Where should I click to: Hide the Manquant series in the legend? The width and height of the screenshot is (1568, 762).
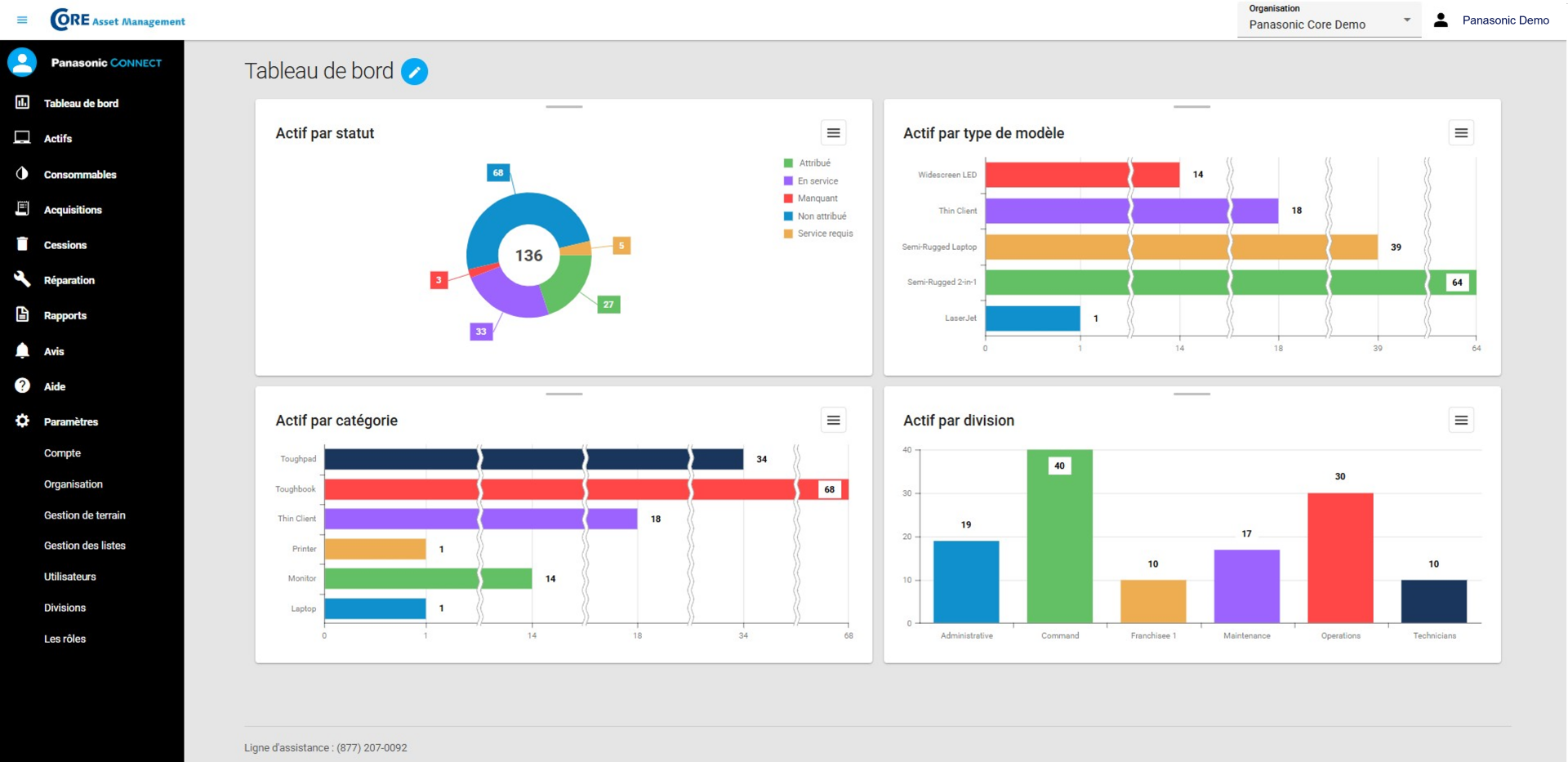815,198
